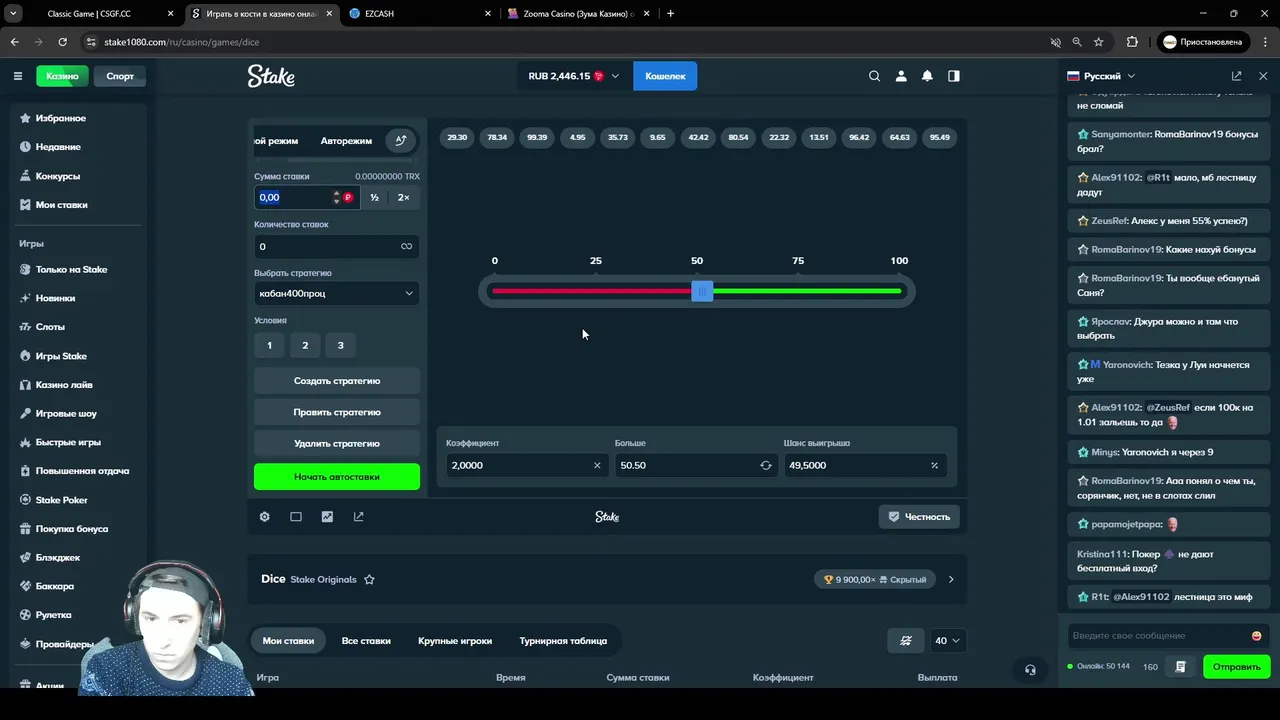
Task: Select condition 1
Action: coord(269,345)
